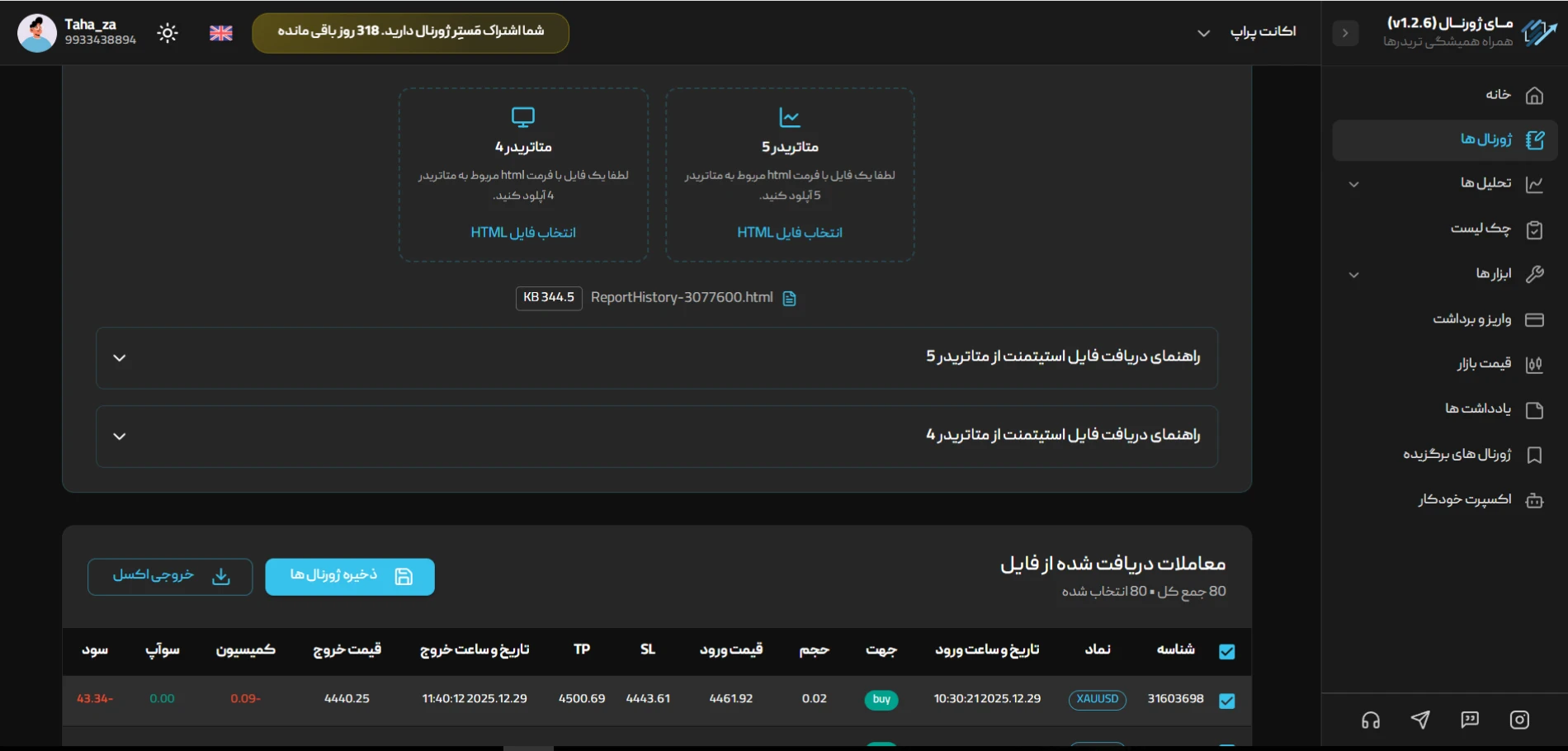Click the notes page icon

[1534, 409]
